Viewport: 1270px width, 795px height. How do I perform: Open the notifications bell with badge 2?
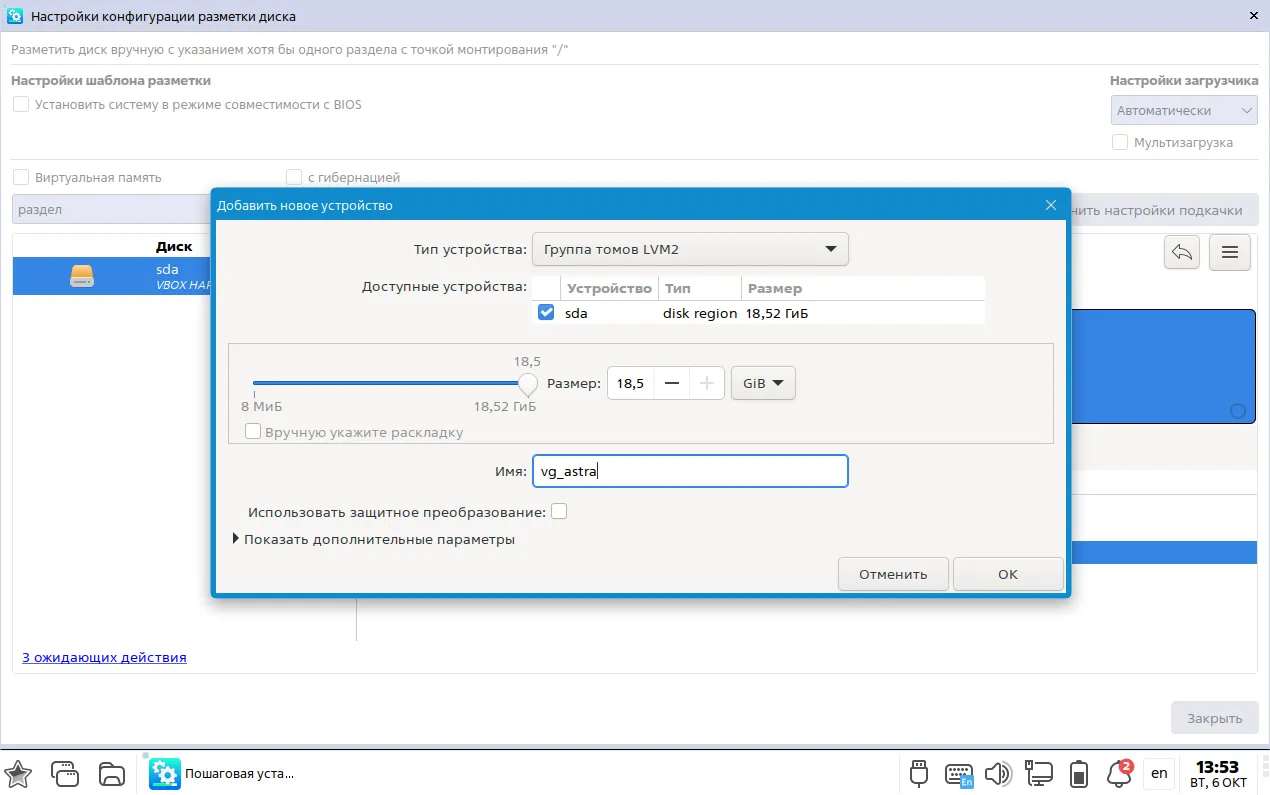click(1119, 773)
